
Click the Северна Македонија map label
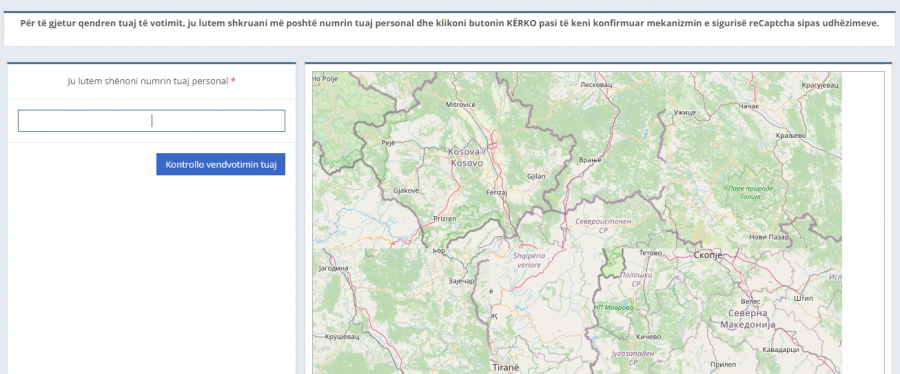pos(747,319)
